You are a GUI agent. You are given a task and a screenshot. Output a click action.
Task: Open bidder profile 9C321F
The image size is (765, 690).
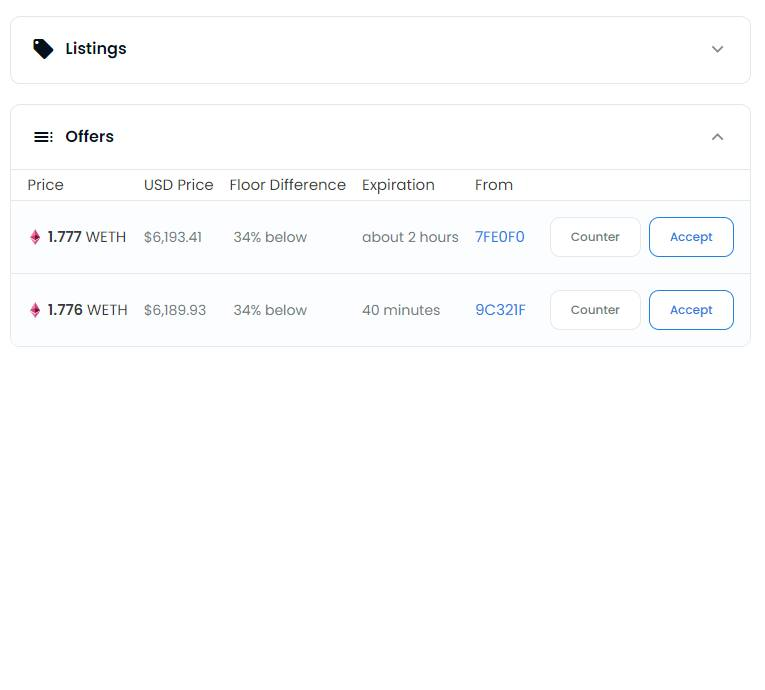[x=500, y=310]
